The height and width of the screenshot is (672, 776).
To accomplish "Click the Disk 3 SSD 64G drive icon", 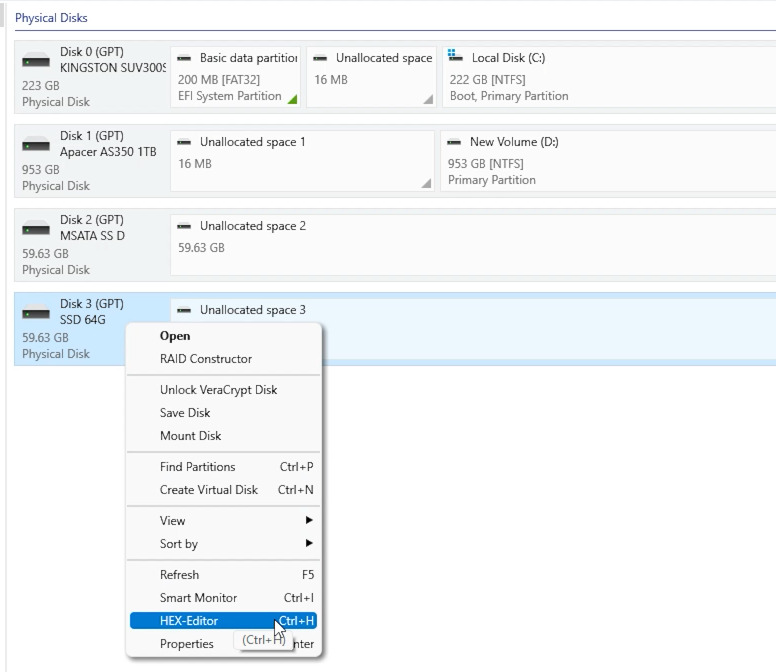I will coord(36,313).
